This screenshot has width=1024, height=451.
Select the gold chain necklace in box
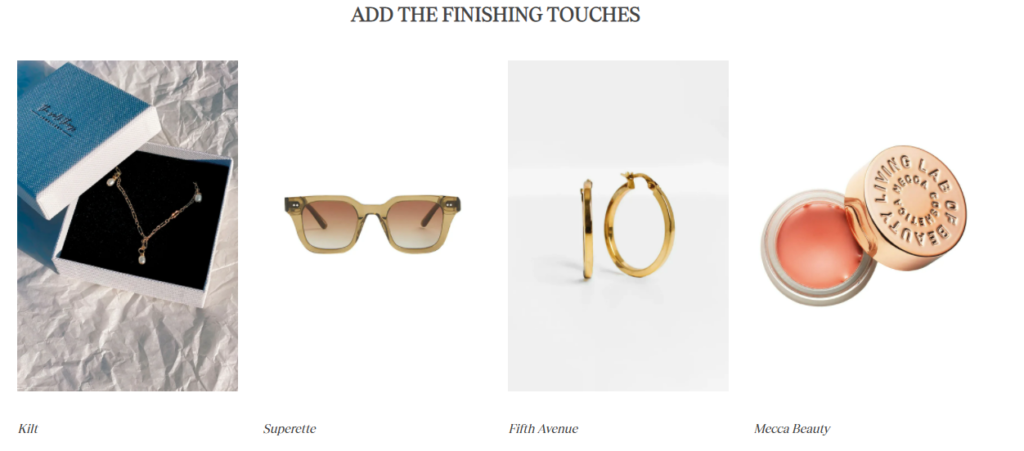click(x=154, y=214)
